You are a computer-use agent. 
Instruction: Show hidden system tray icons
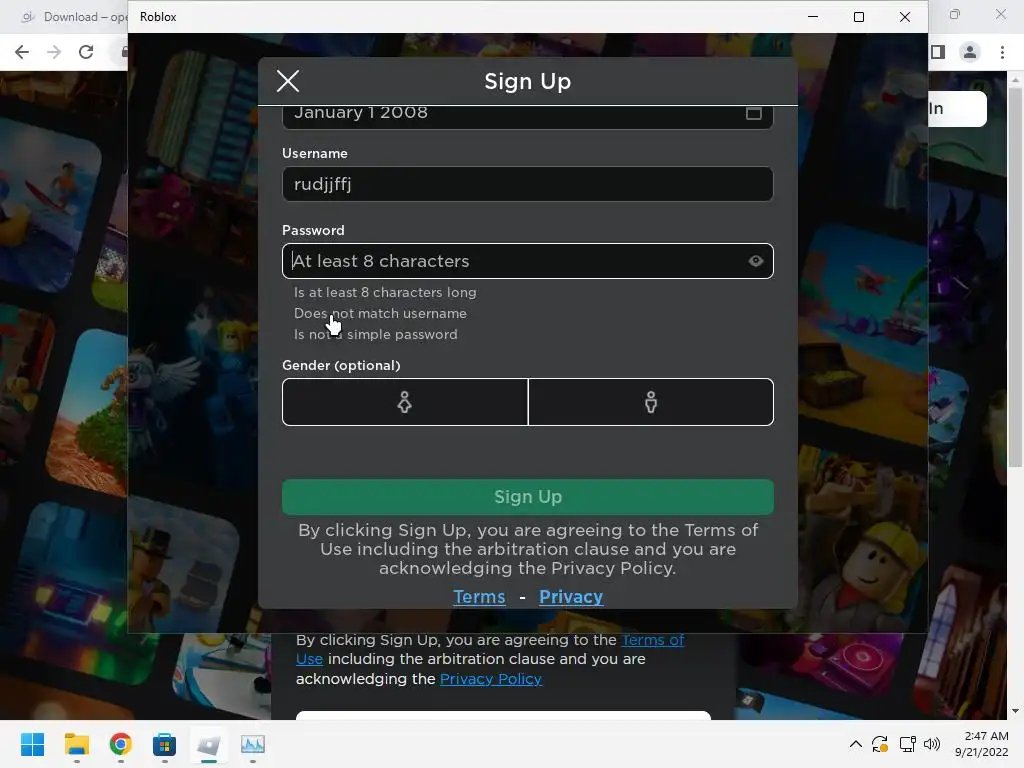[856, 744]
